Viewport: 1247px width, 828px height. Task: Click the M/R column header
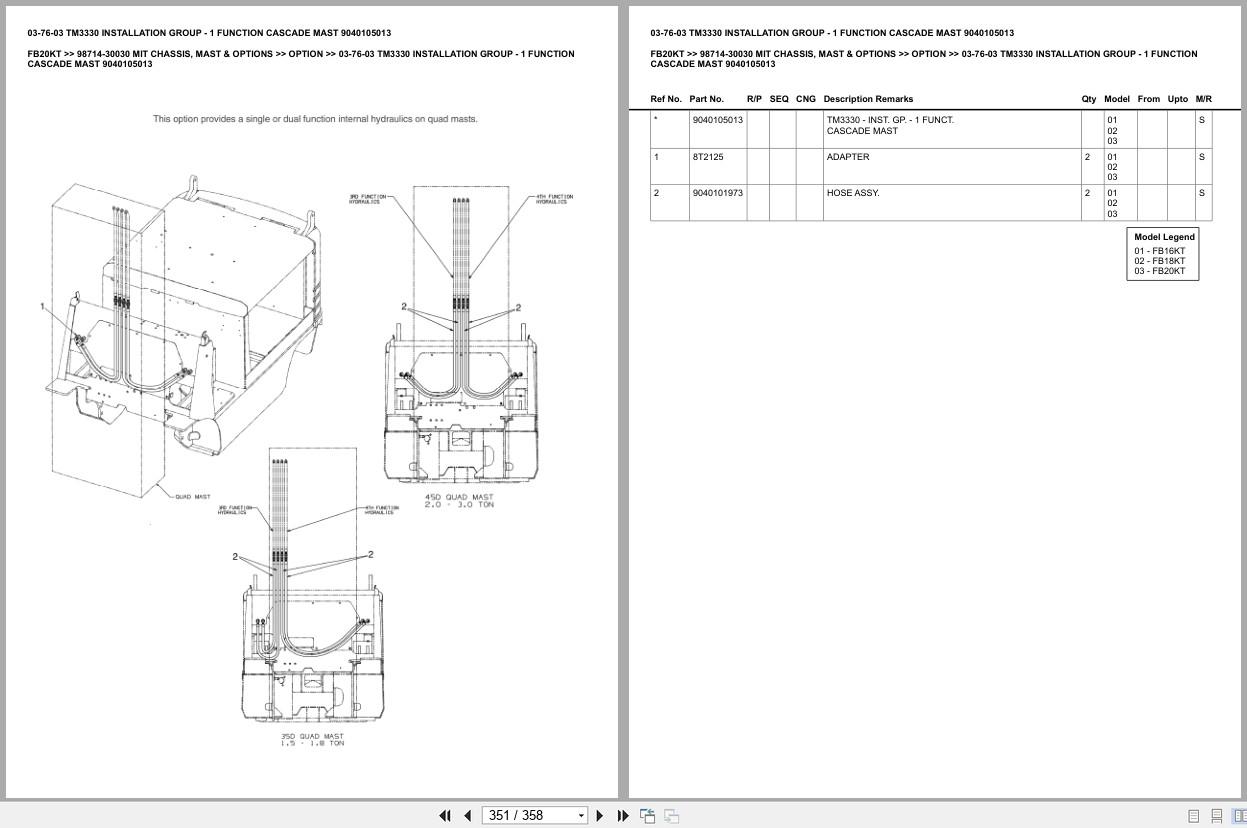(x=1204, y=99)
